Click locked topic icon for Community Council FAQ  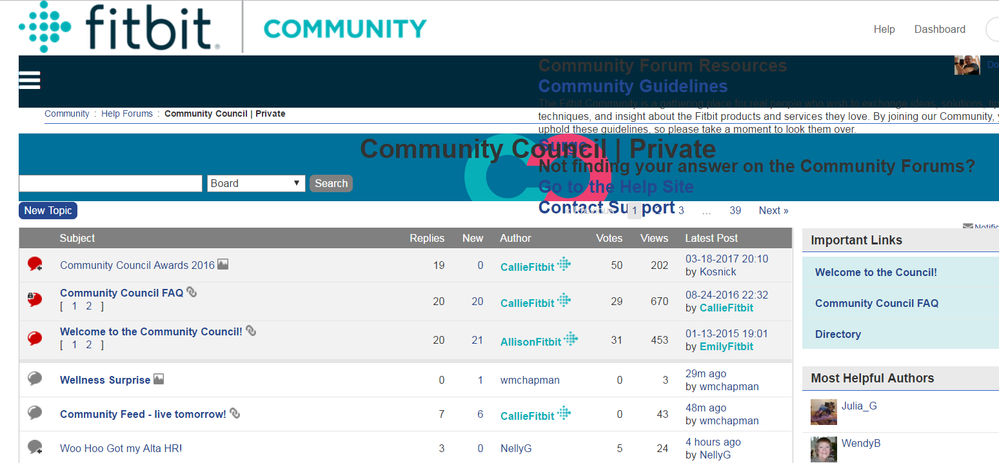34,299
